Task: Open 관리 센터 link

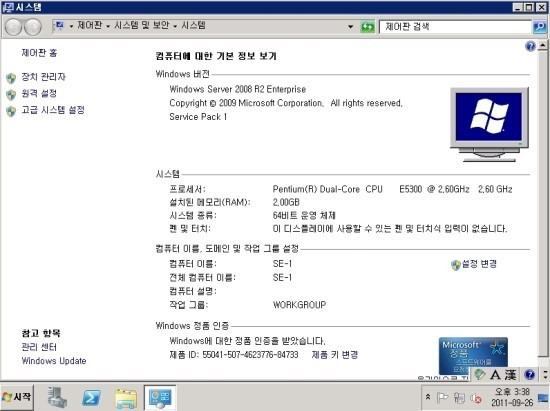Action: (39, 347)
